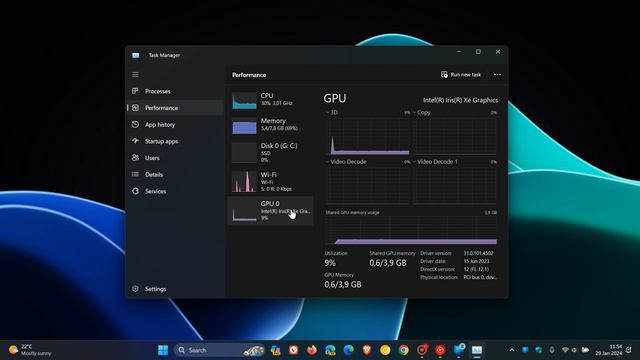Click the microphone tray icon
The image size is (640, 360).
(x=552, y=350)
